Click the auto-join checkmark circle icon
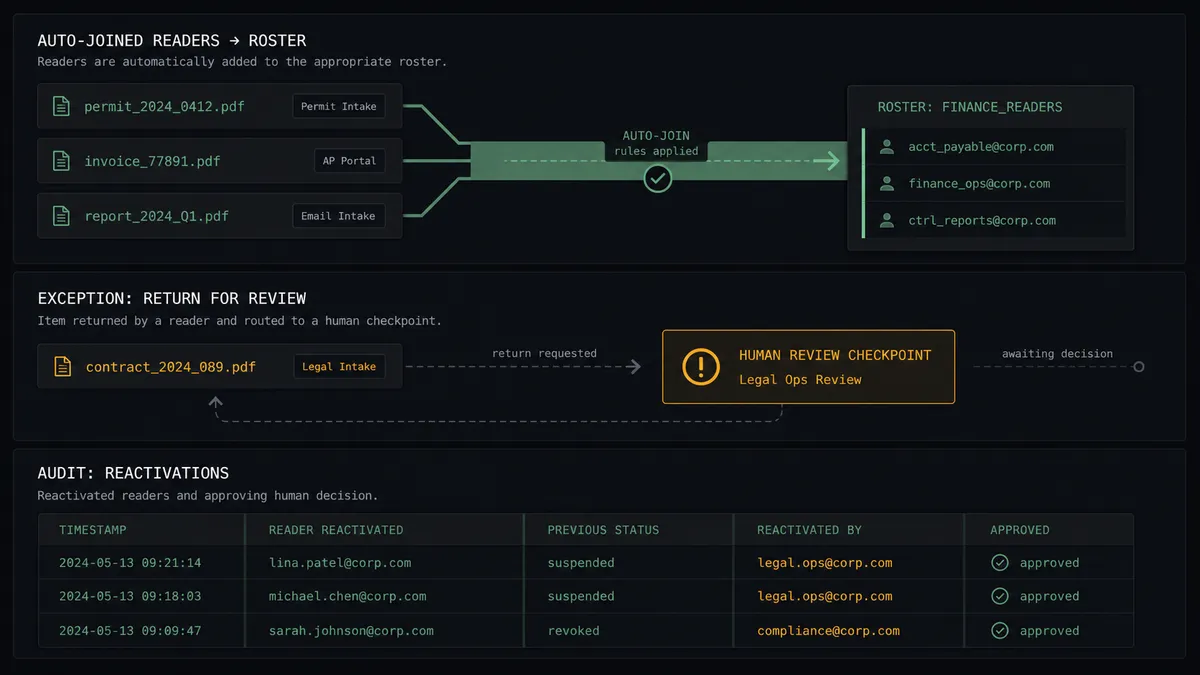 [x=657, y=178]
